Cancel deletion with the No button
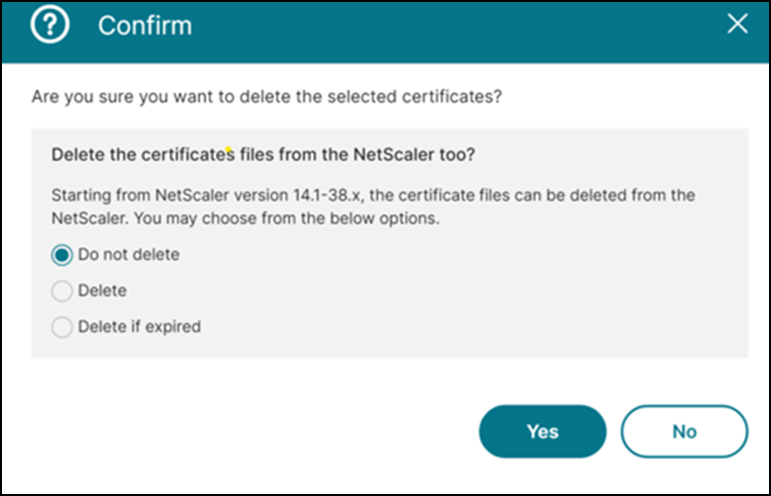The height and width of the screenshot is (496, 771). (x=684, y=431)
